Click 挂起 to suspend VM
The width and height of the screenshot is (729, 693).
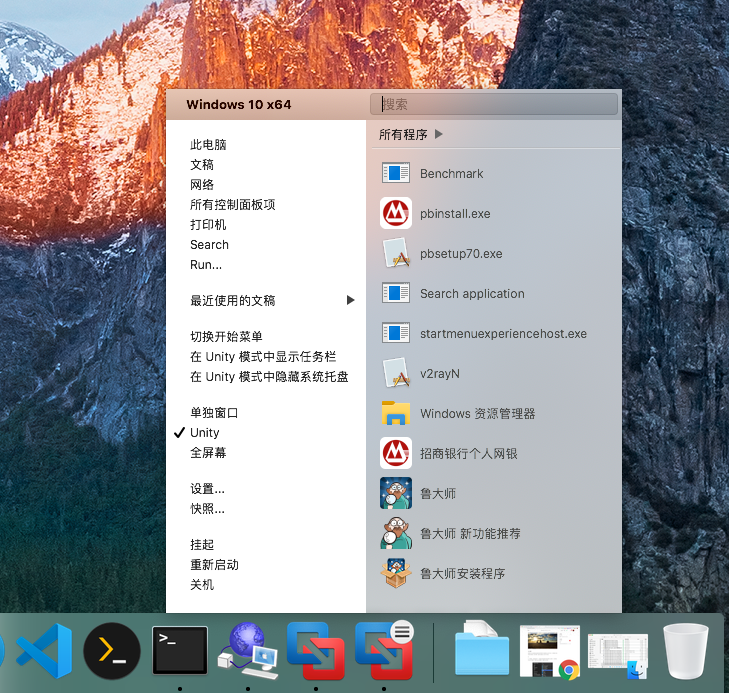point(202,544)
